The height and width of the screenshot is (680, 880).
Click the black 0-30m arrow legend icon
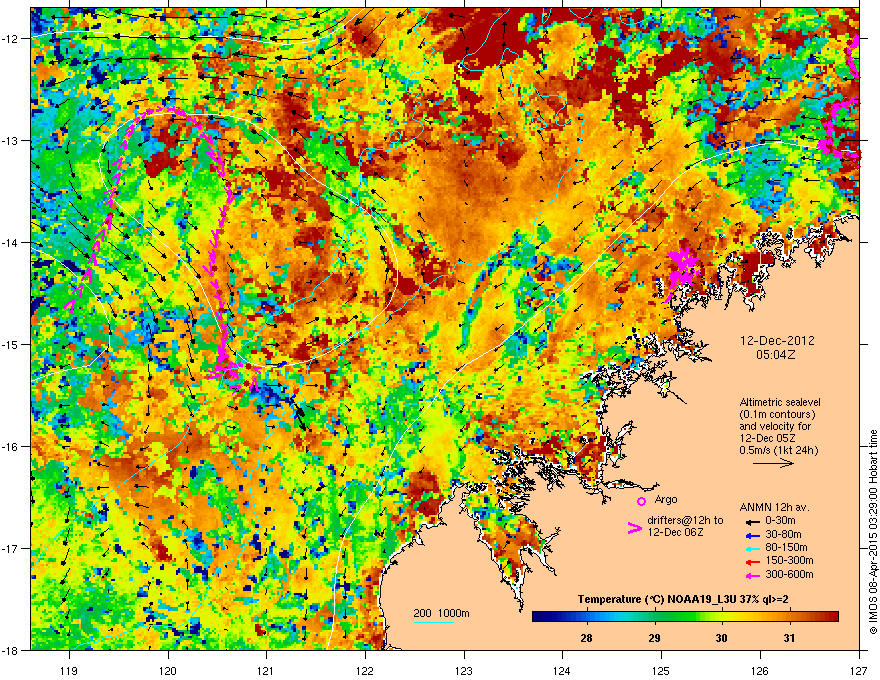(752, 521)
